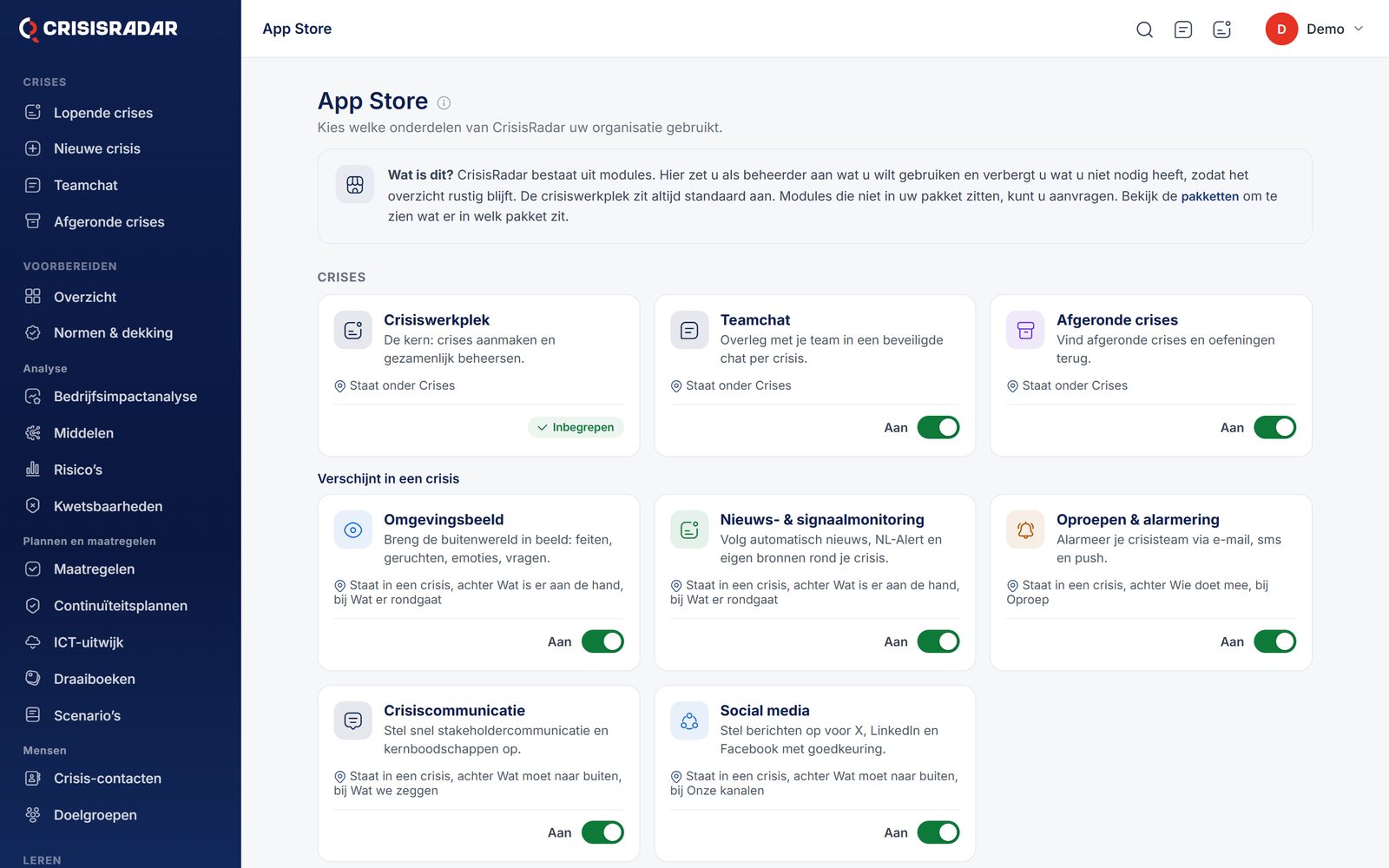Click the Oproepen & alarmering bell icon
Viewport: 1389px width, 868px height.
(x=1025, y=530)
